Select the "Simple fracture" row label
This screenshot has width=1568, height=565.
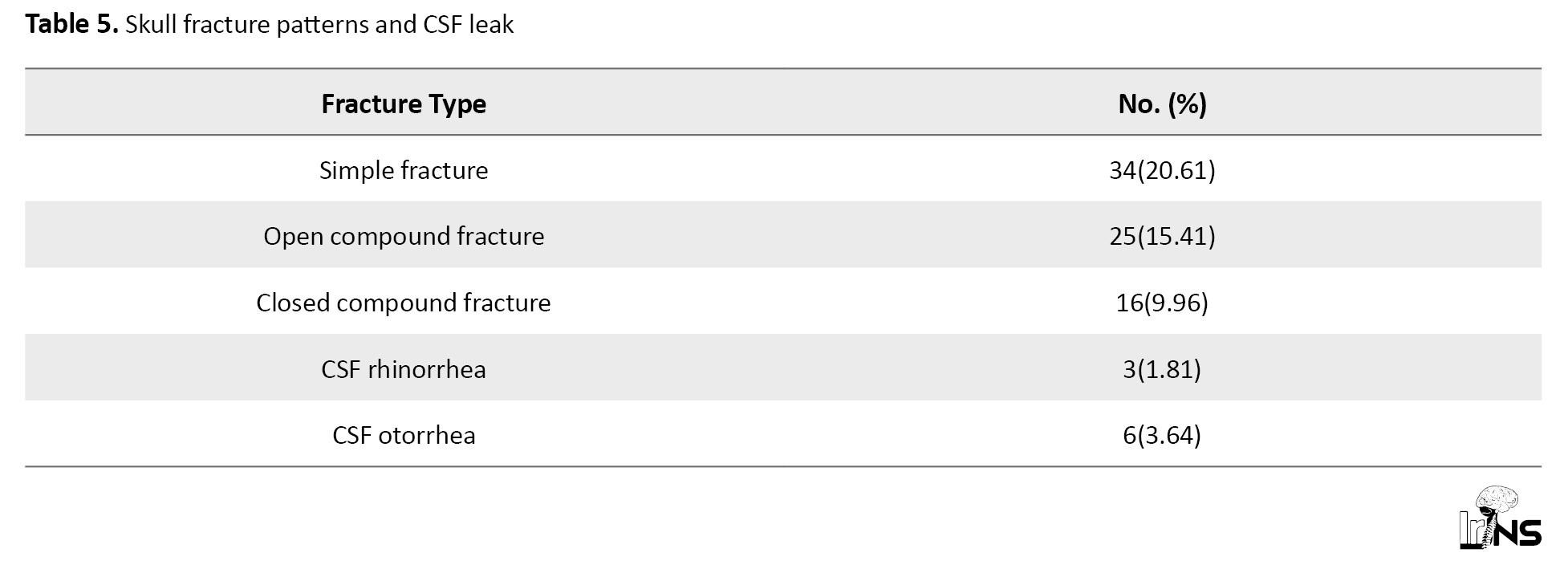404,170
